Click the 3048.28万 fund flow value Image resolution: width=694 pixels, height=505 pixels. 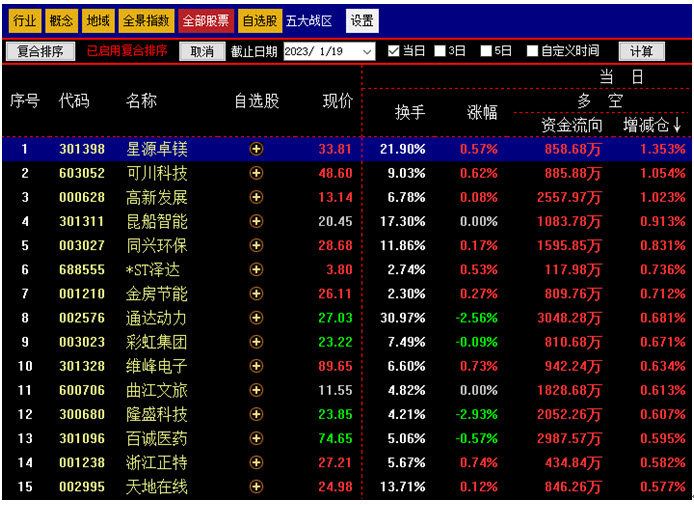(569, 318)
